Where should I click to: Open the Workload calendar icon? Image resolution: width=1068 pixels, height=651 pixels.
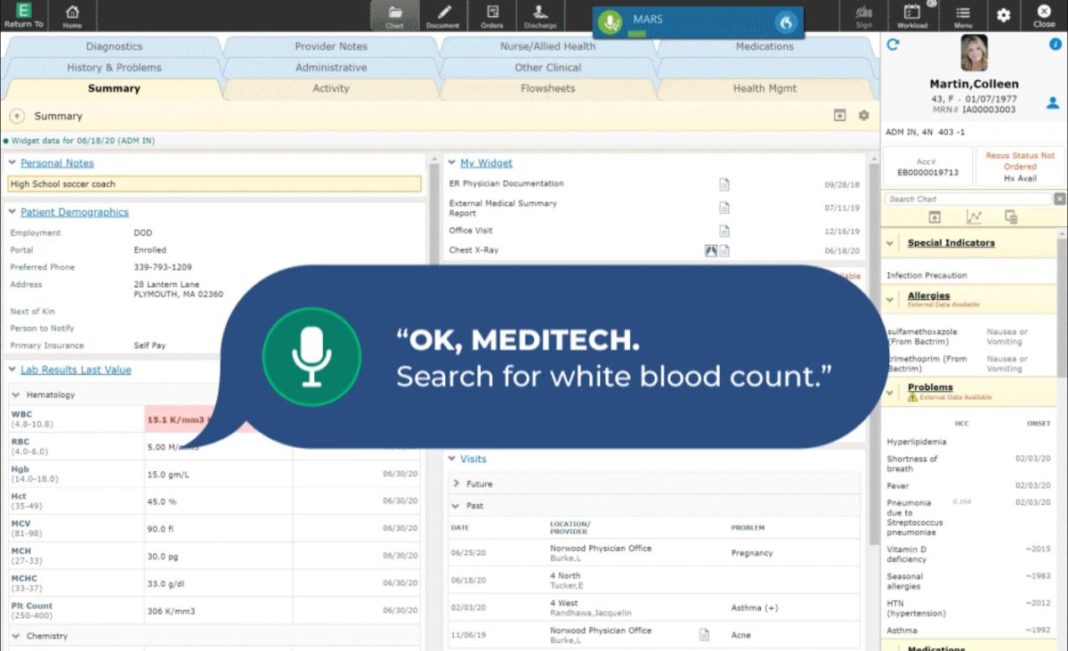(912, 15)
